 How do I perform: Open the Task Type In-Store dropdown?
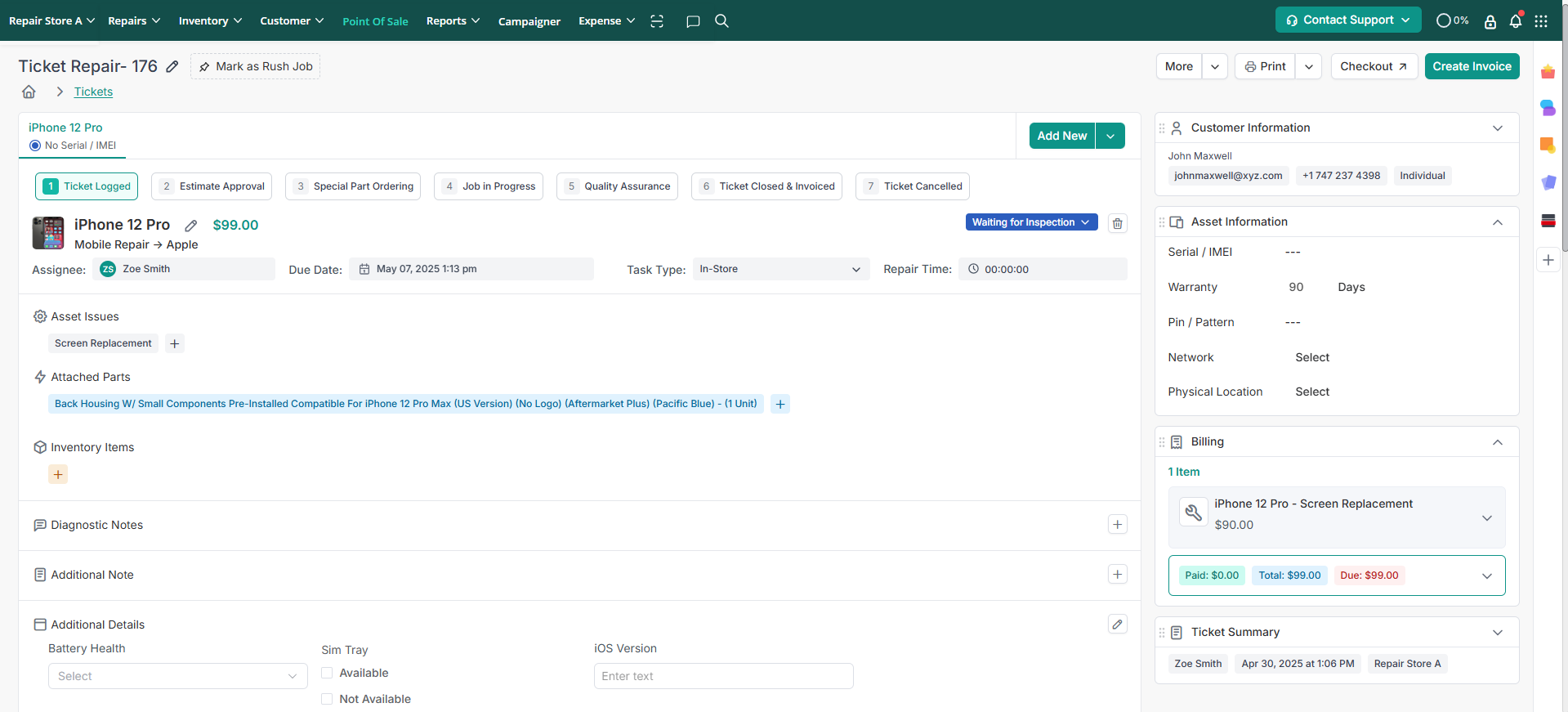pos(780,269)
